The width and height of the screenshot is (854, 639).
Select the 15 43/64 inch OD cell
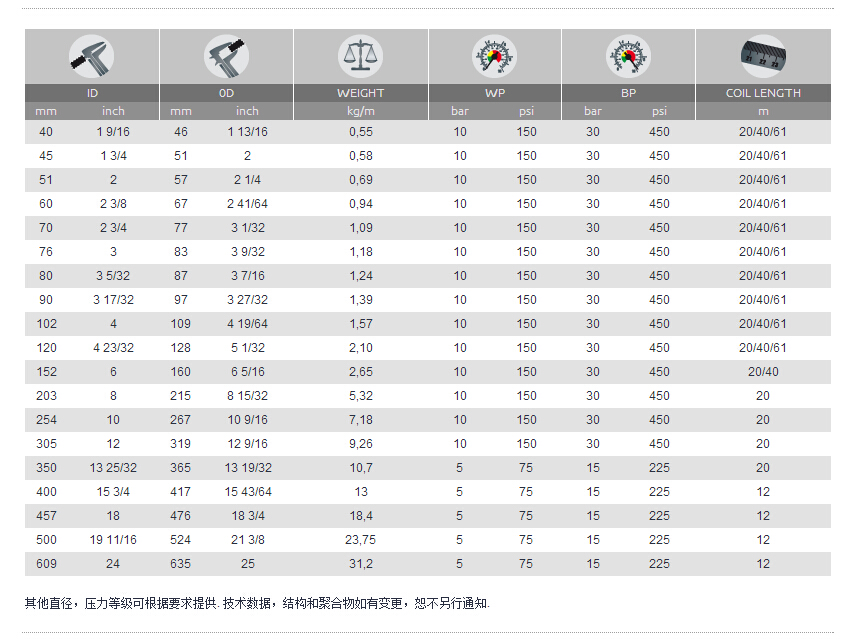coord(247,492)
